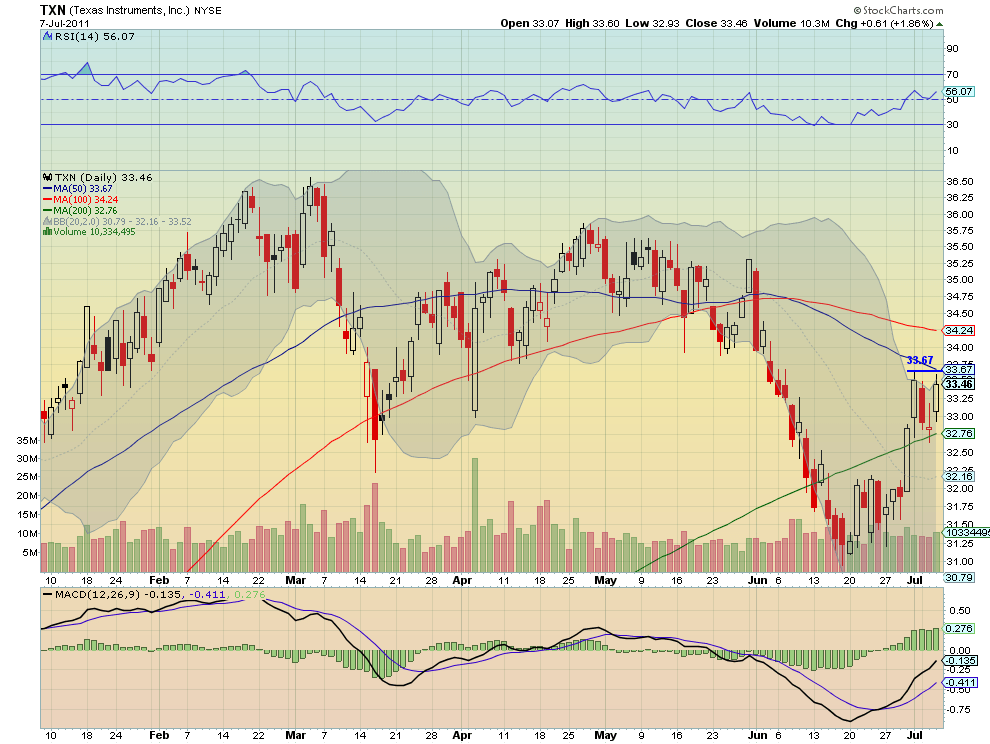Click the RSI line icon beside RSI(14)
Image resolution: width=990 pixels, height=744 pixels.
pos(47,37)
